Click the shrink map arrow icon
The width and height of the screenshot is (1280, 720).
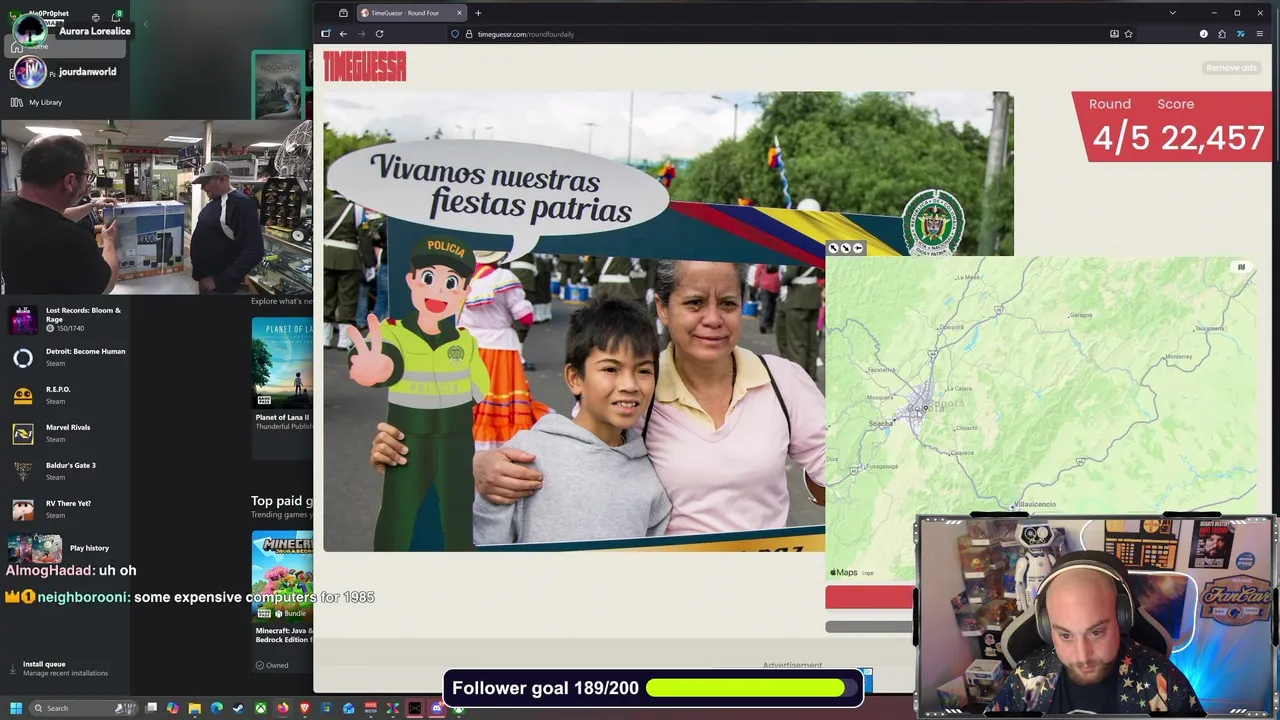coord(846,248)
